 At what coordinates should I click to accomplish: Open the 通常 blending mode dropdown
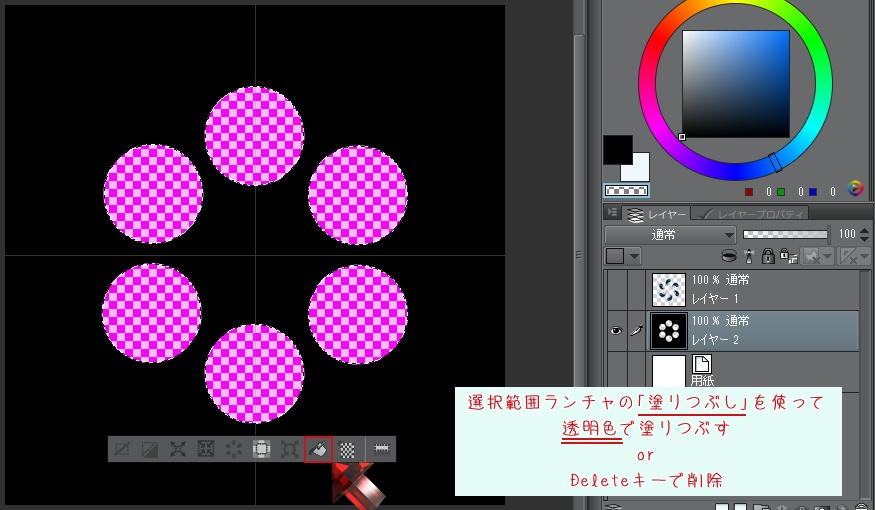[670, 234]
